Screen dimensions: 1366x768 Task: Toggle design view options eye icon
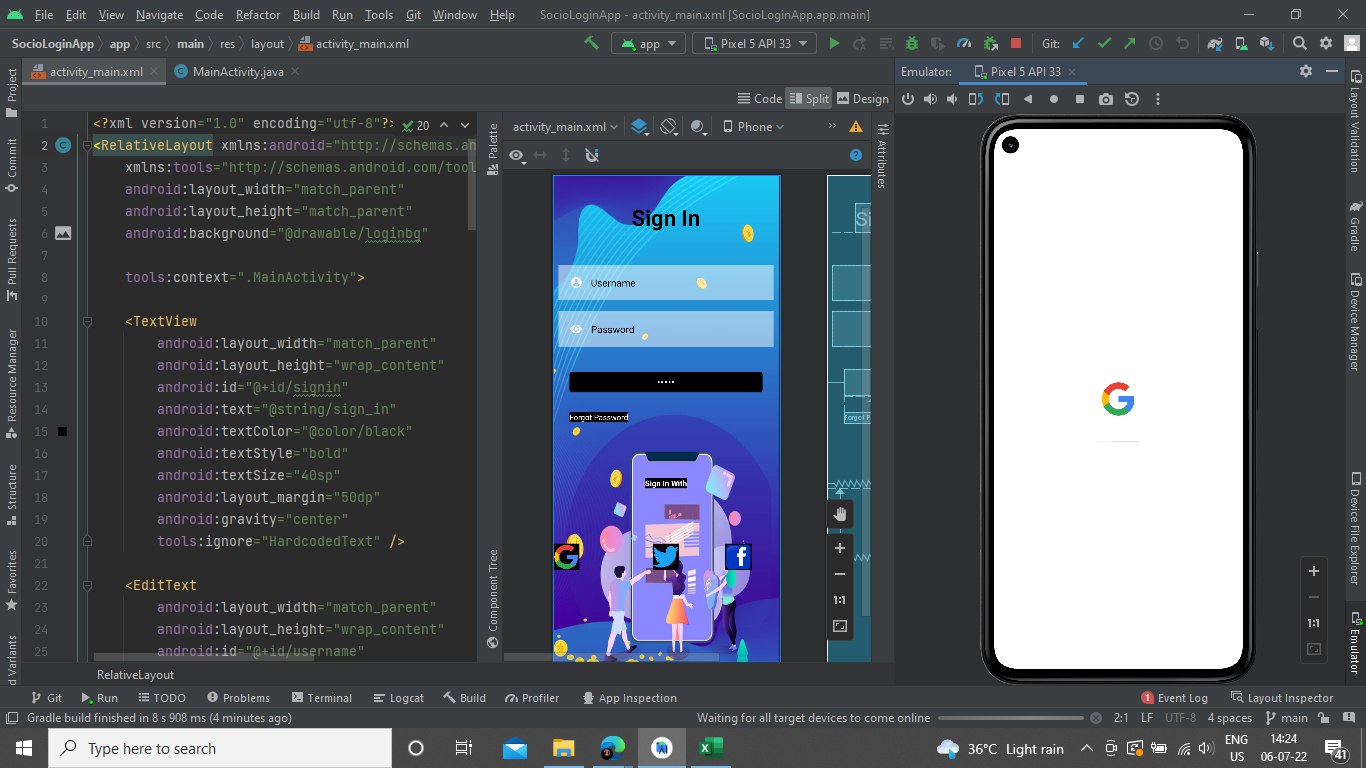point(516,155)
